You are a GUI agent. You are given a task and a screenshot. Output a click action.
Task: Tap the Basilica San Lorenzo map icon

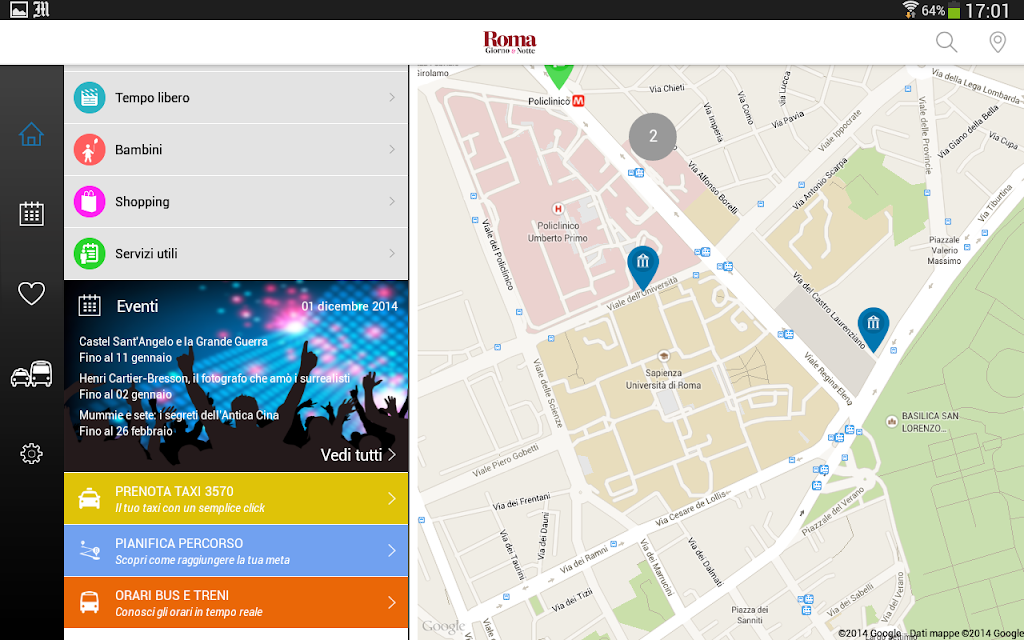click(891, 422)
